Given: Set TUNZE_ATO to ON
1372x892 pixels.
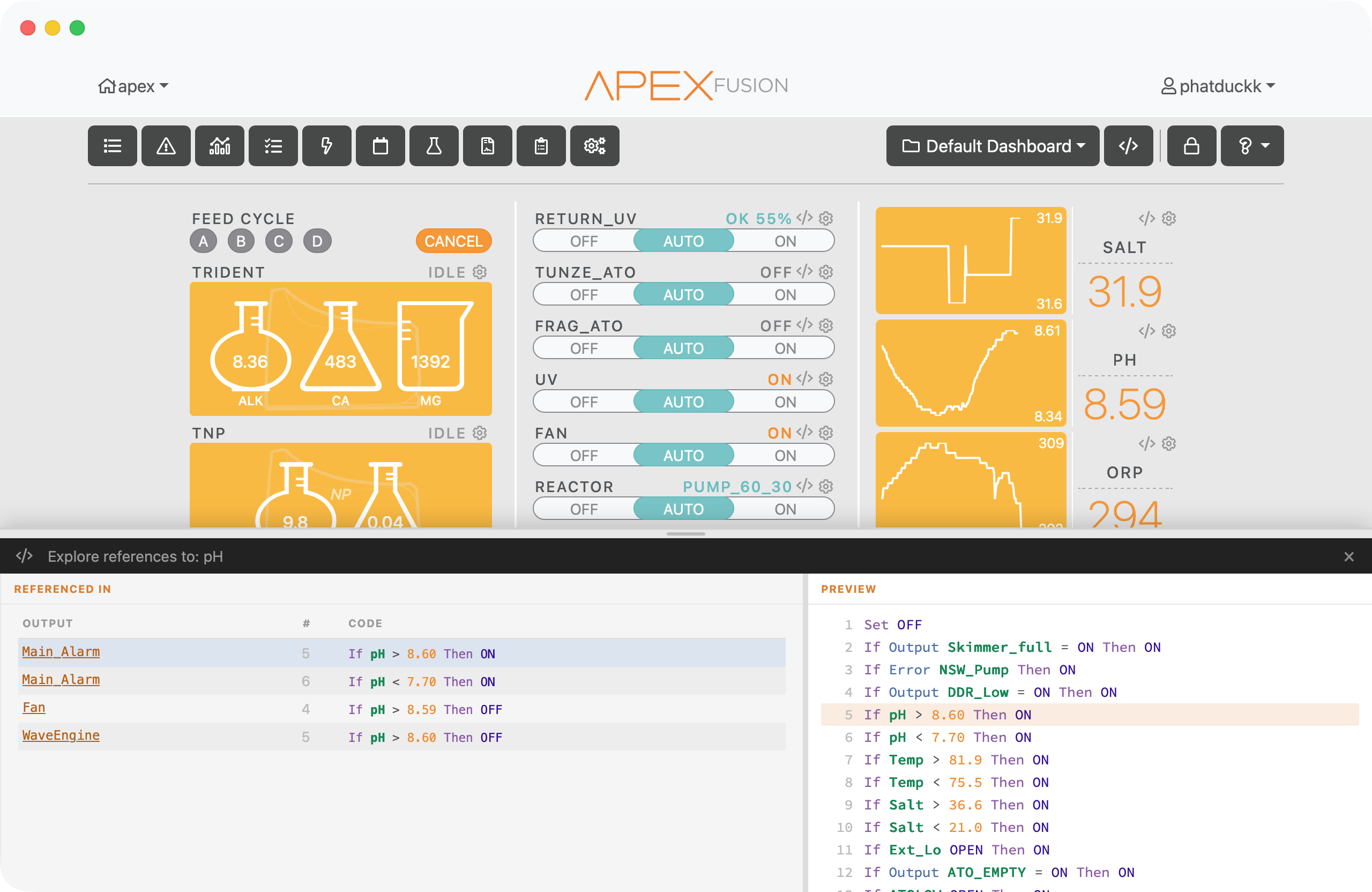Looking at the screenshot, I should coord(785,295).
